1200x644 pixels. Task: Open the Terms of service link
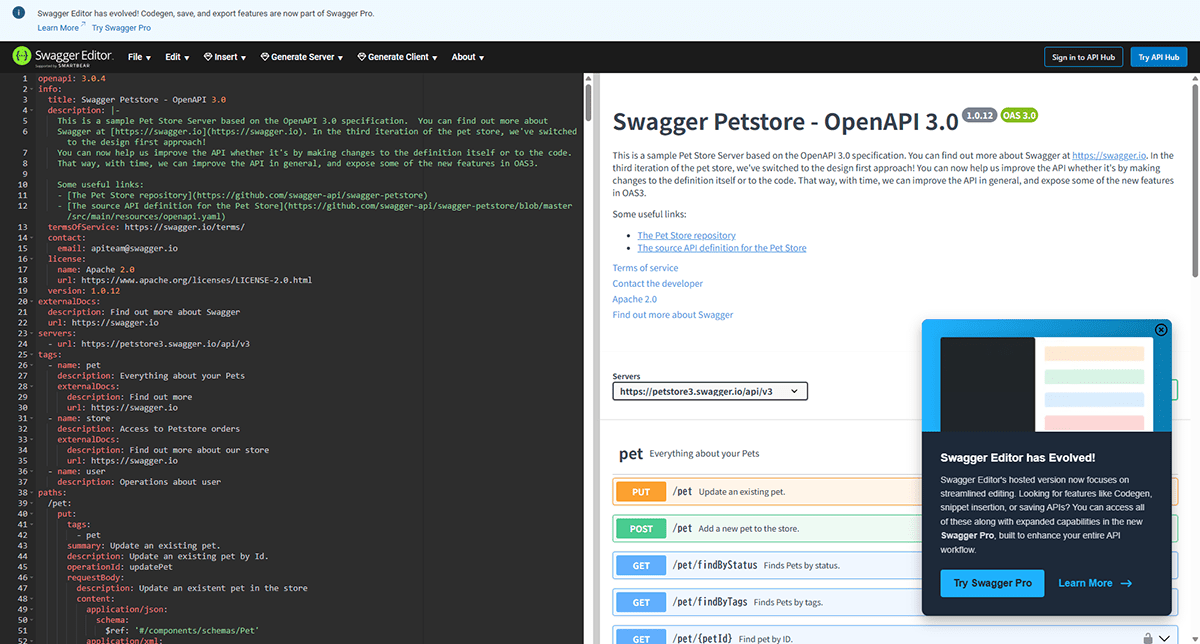tap(645, 267)
